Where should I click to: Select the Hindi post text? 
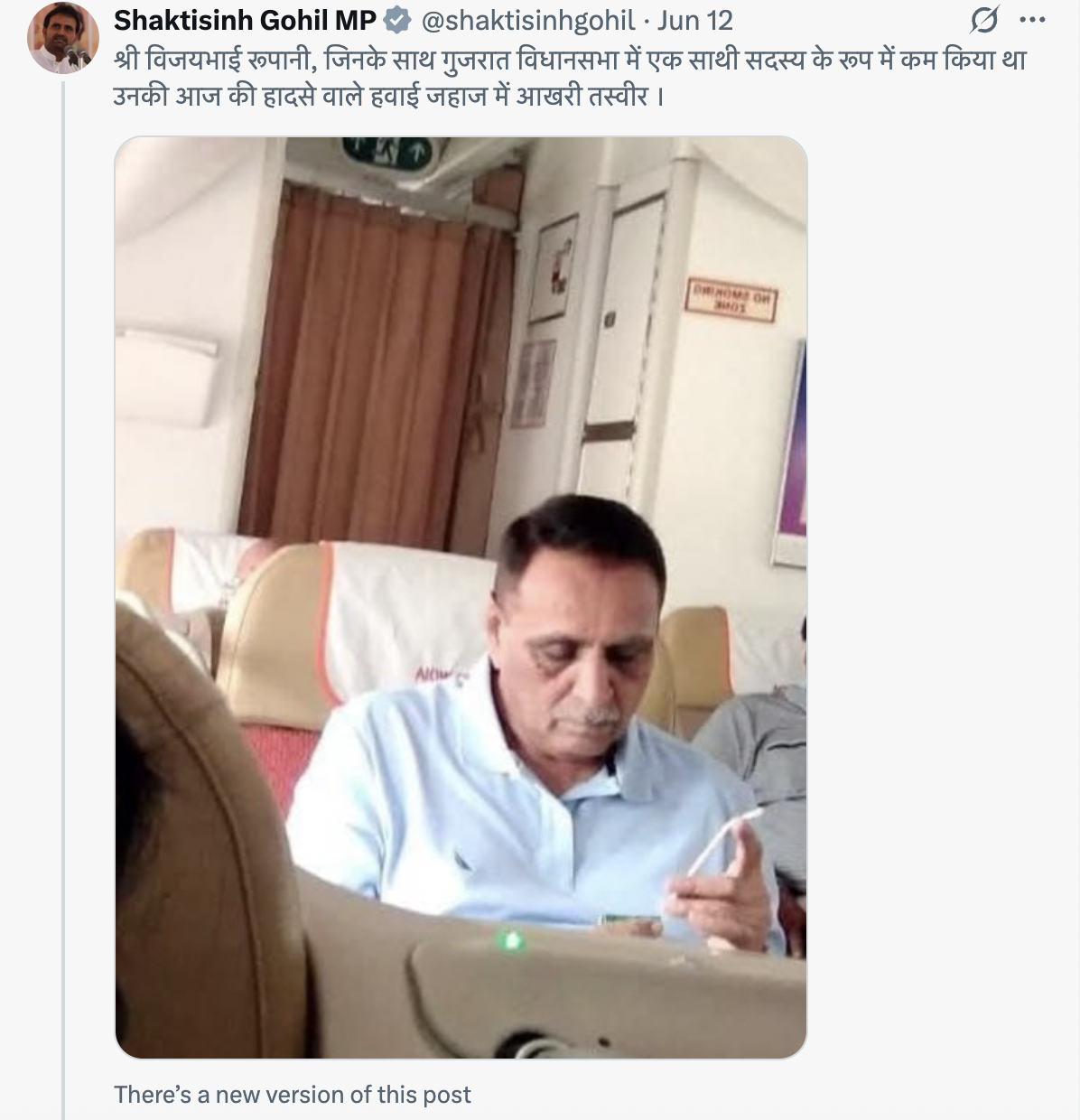570,78
